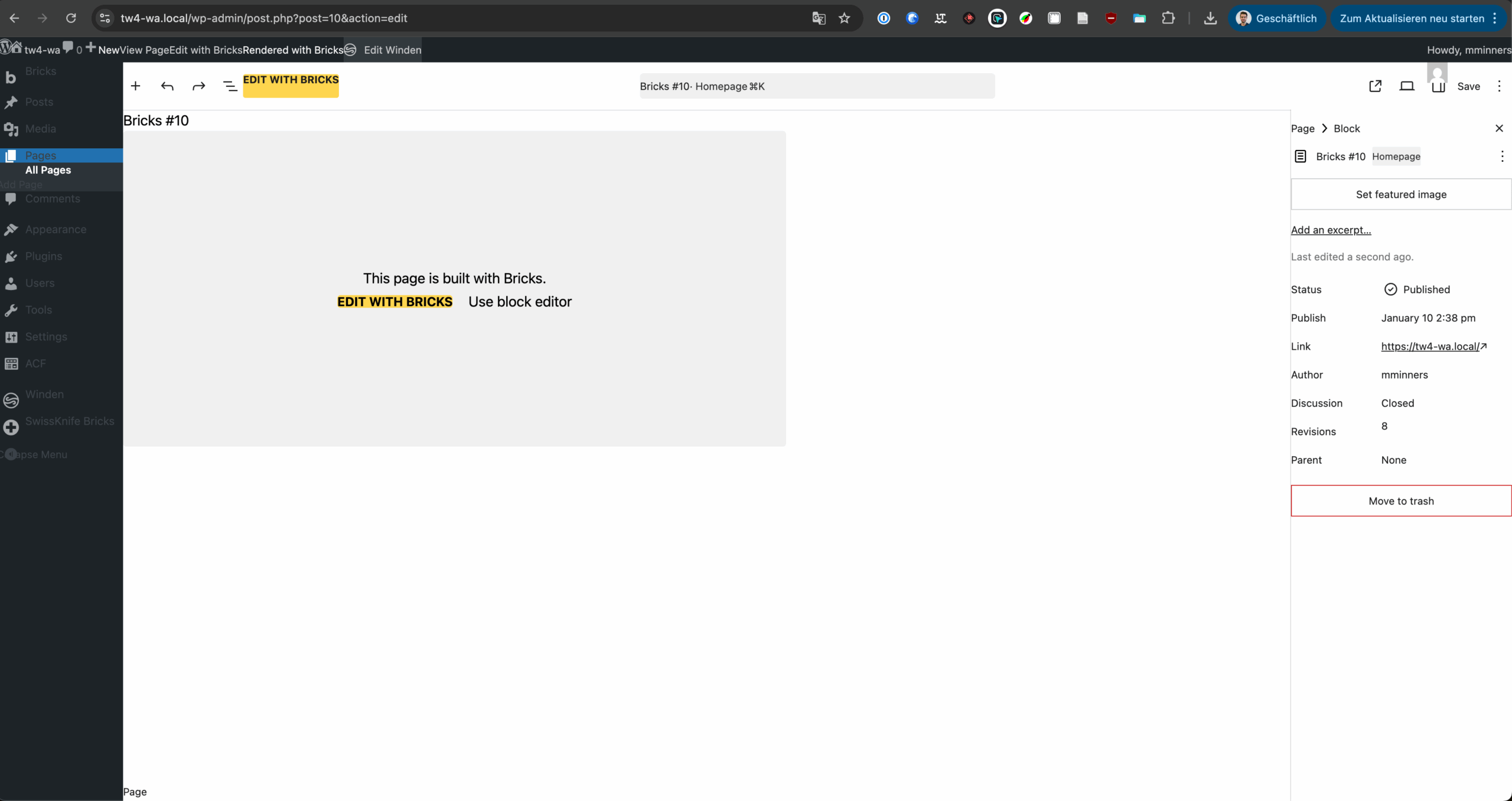Image resolution: width=1512 pixels, height=801 pixels.
Task: Open Plugins in the admin menu
Action: (x=43, y=256)
